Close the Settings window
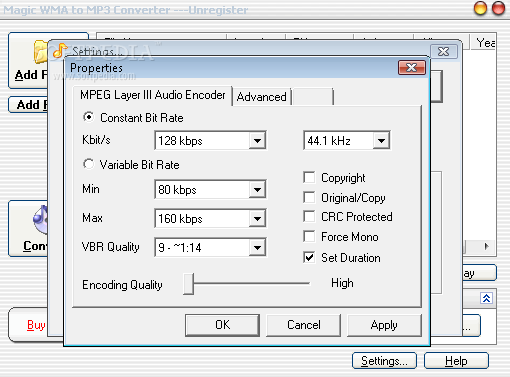This screenshot has width=510, height=377. point(444,52)
